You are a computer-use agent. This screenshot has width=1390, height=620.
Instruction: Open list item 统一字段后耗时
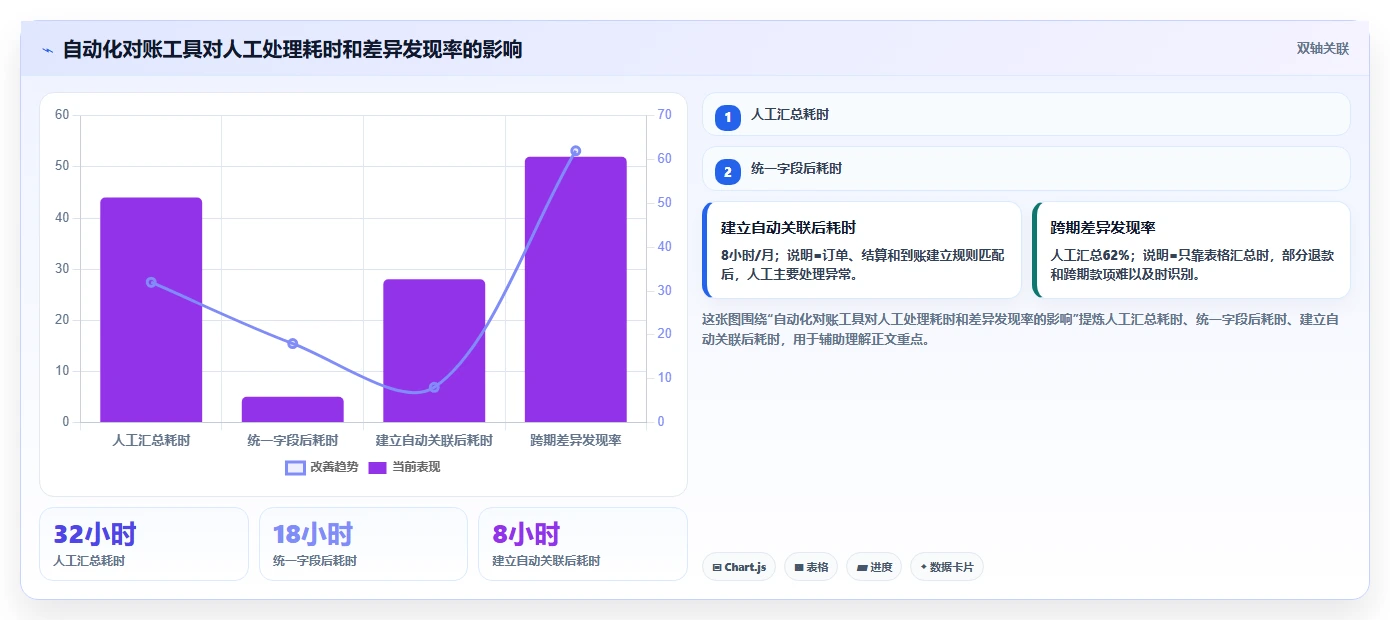(x=1026, y=169)
